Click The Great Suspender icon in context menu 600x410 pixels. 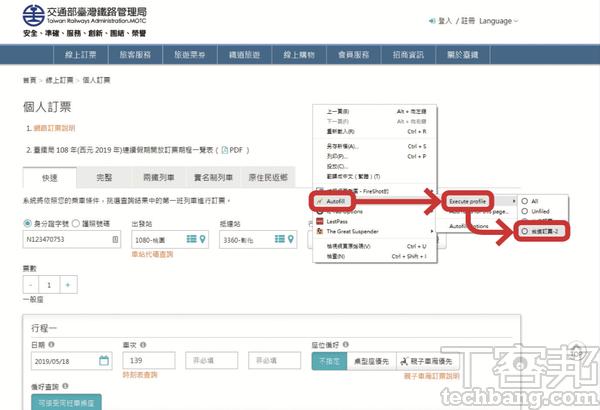[320, 231]
